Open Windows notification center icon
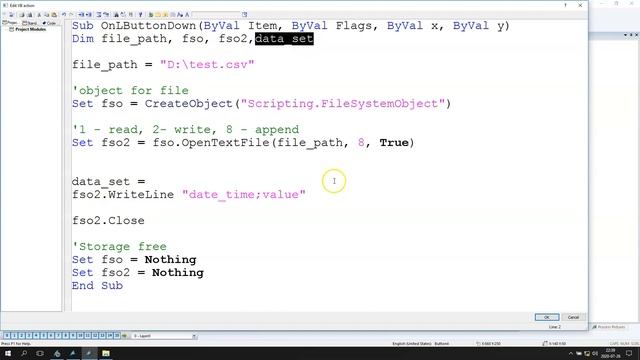 click(629, 353)
